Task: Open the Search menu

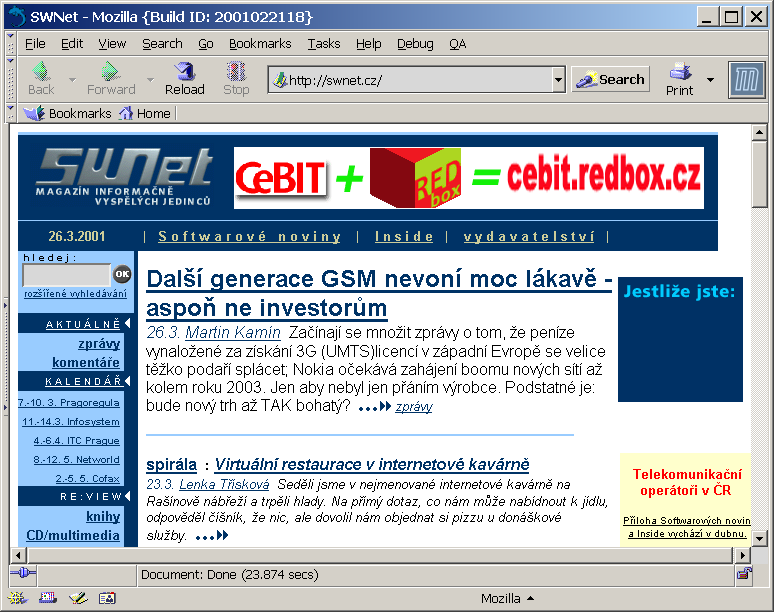Action: (162, 44)
